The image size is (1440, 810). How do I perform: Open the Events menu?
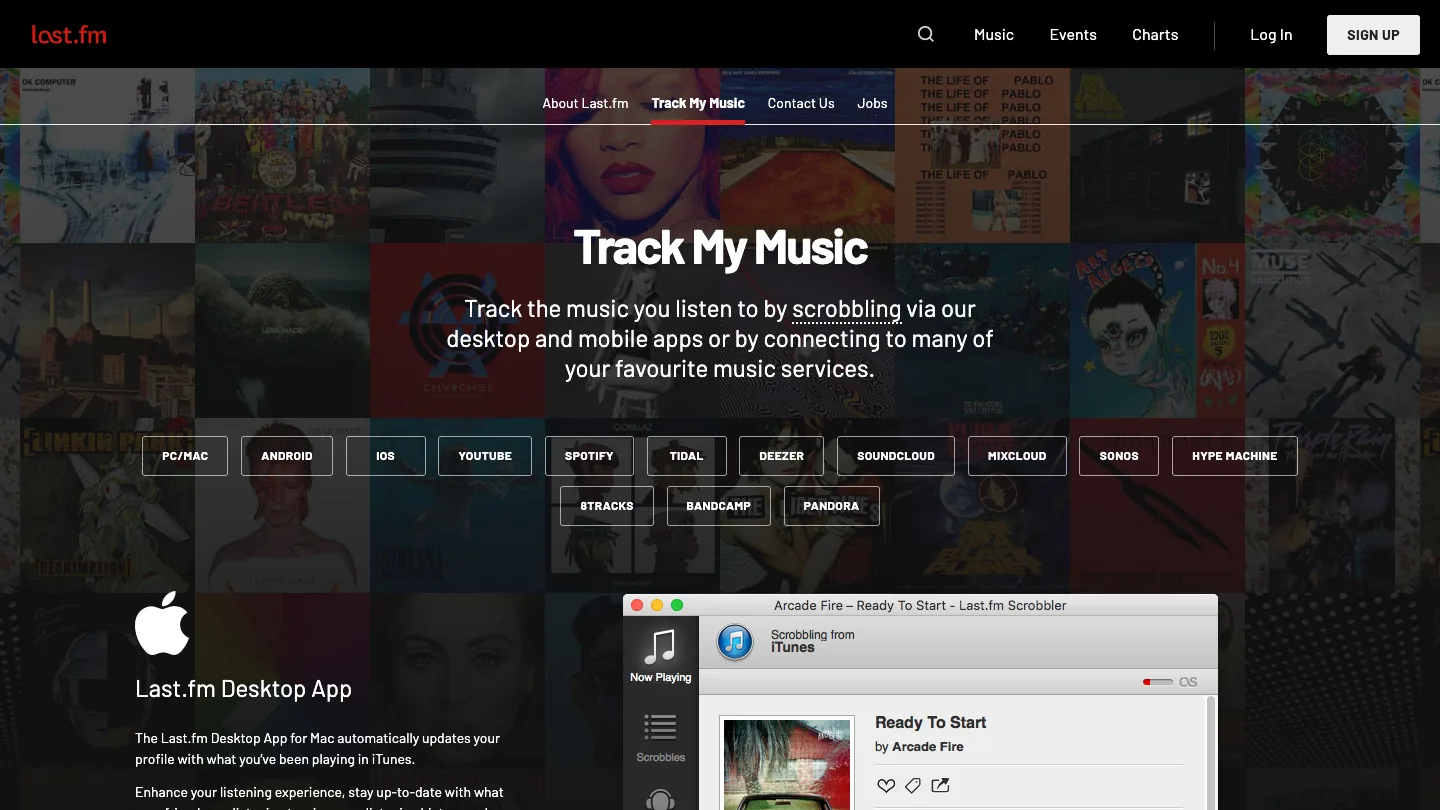pos(1073,34)
